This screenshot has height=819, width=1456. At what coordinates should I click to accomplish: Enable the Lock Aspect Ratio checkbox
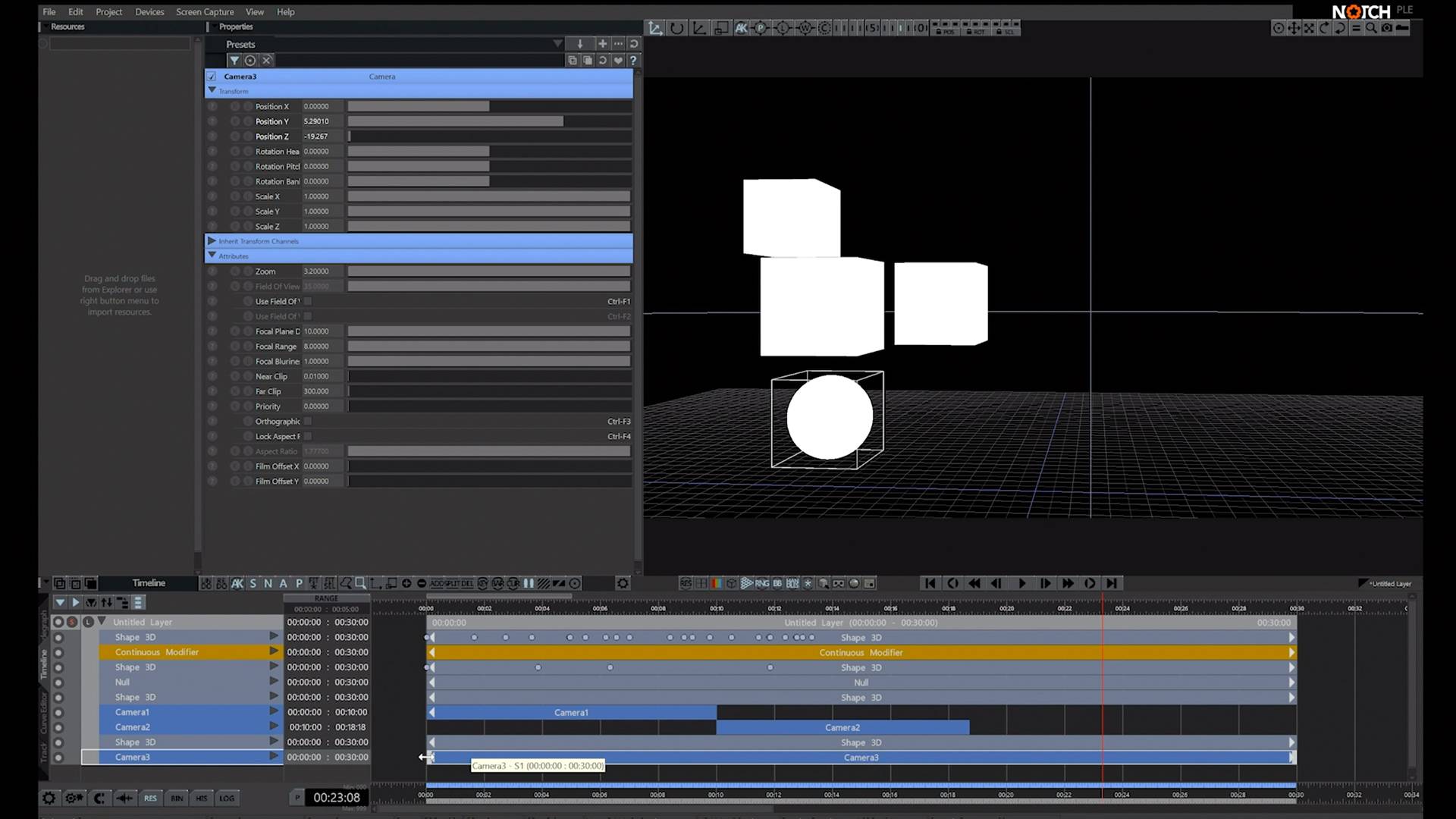coord(308,436)
